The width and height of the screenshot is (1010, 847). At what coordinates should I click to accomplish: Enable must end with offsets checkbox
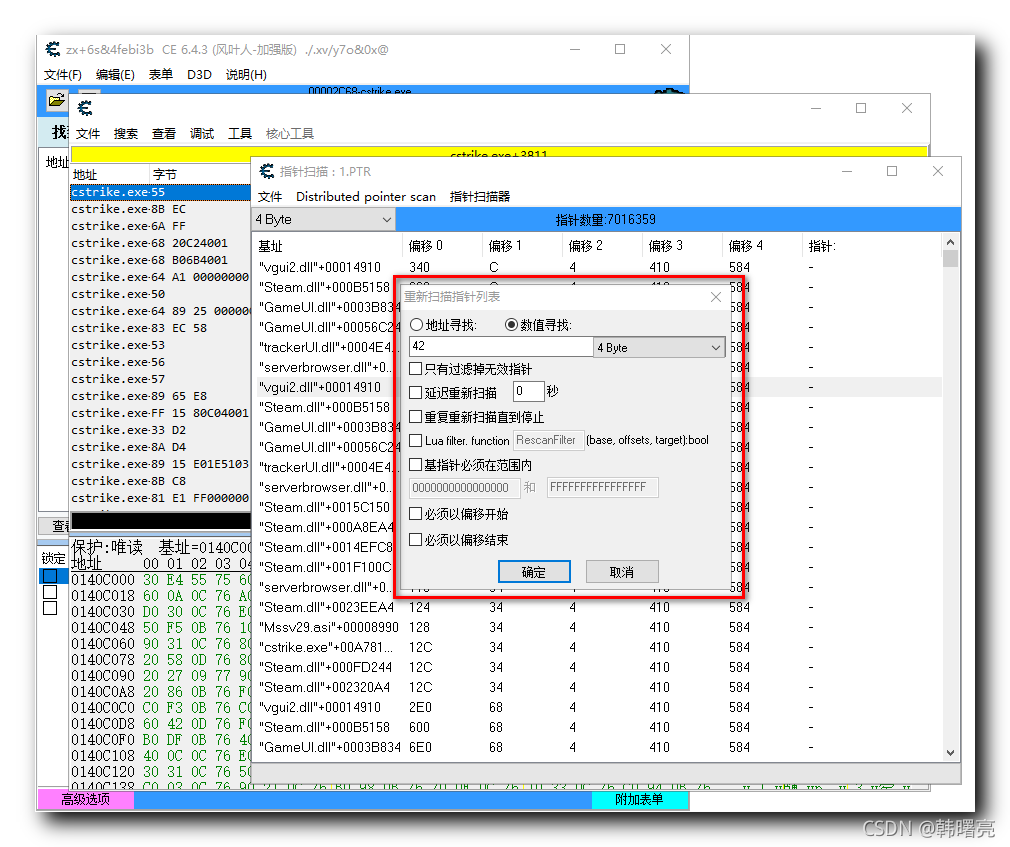click(416, 539)
